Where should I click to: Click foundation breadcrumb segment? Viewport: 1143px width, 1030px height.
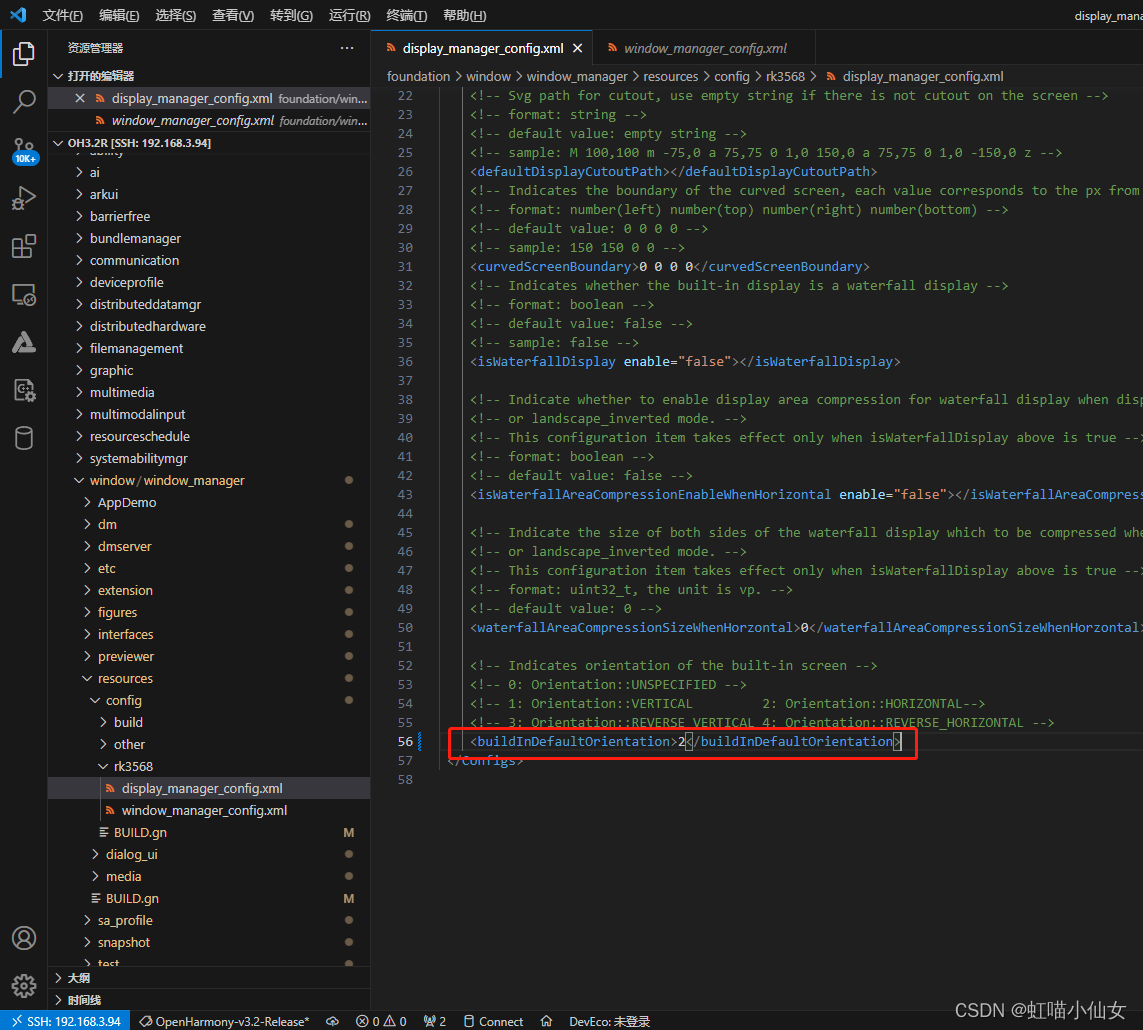[x=418, y=77]
